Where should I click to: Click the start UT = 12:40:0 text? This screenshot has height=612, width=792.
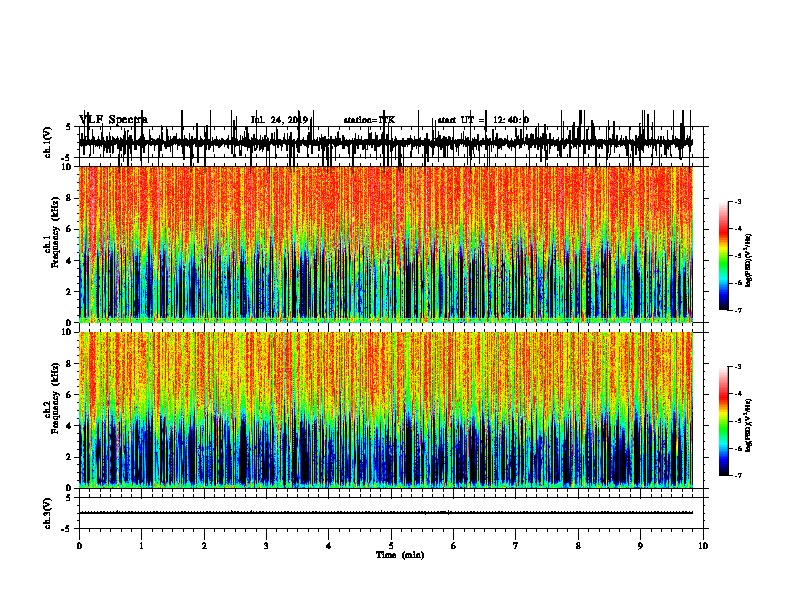click(483, 120)
